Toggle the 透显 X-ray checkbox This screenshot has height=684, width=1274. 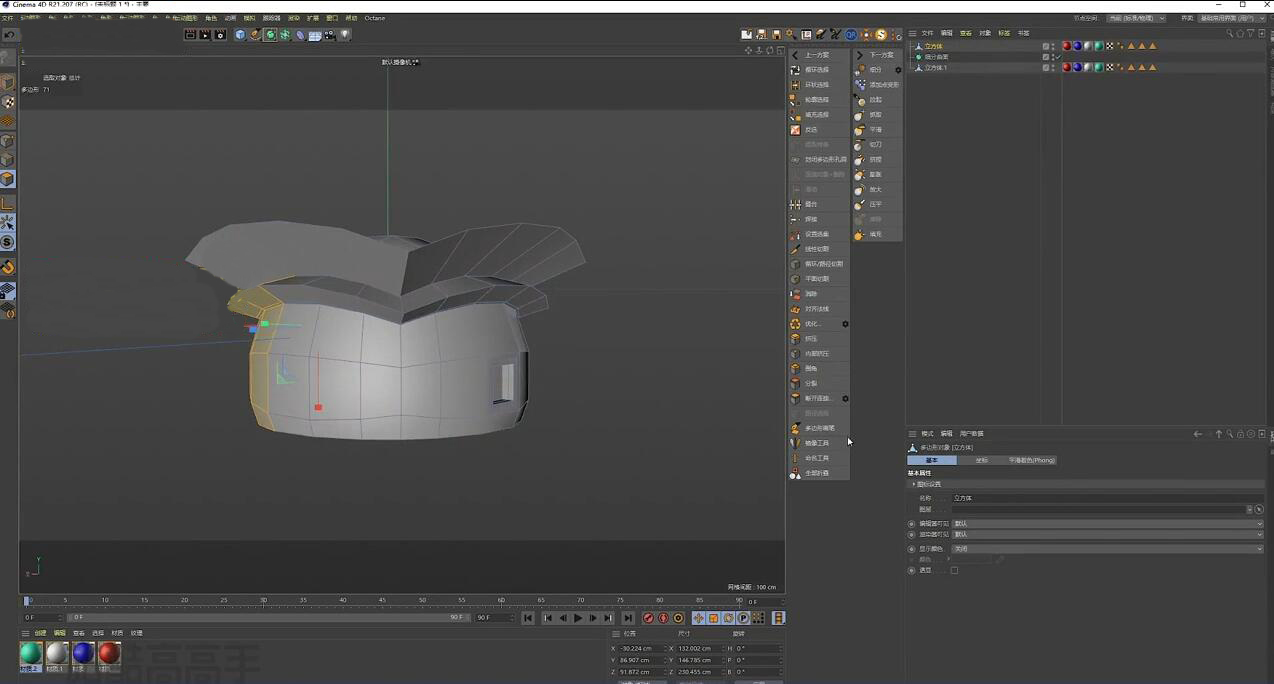coord(954,570)
